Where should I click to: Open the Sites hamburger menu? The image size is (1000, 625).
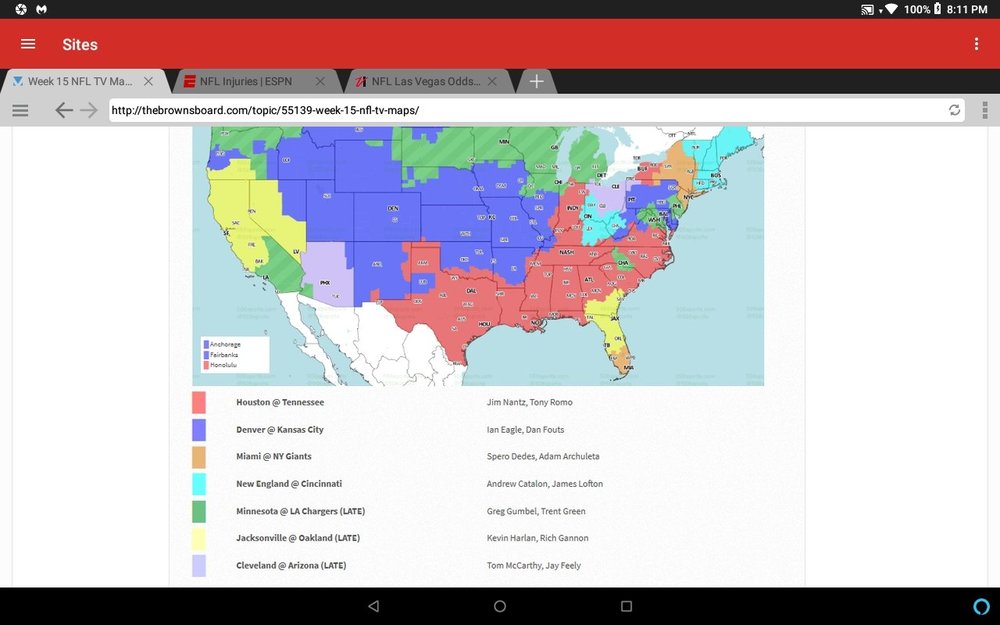(x=28, y=44)
